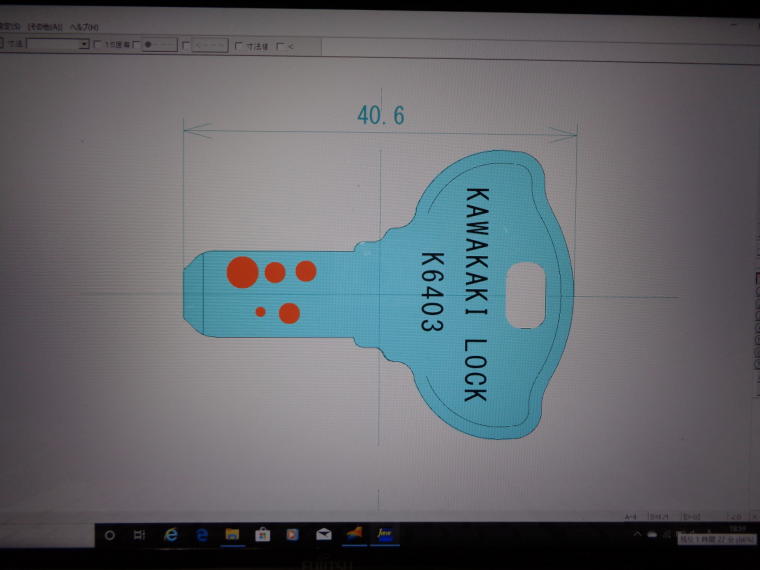This screenshot has height=570, width=760.
Task: Toggle the 15度毎 checkbox
Action: pyautogui.click(x=97, y=45)
